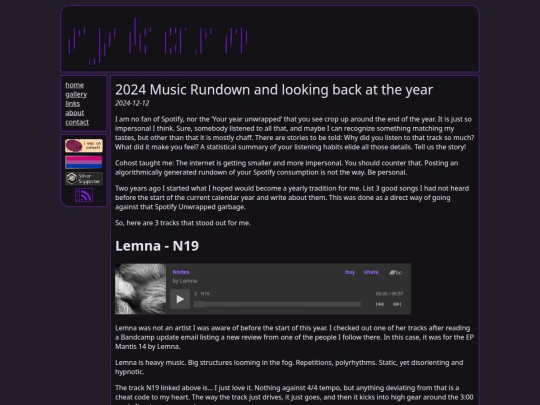Play the N19 track
This screenshot has width=540, height=405.
(x=180, y=299)
